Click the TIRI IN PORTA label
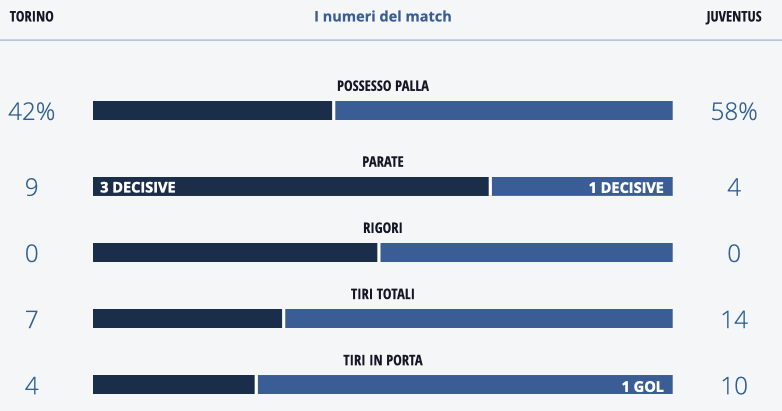This screenshot has height=411, width=782. tap(383, 360)
